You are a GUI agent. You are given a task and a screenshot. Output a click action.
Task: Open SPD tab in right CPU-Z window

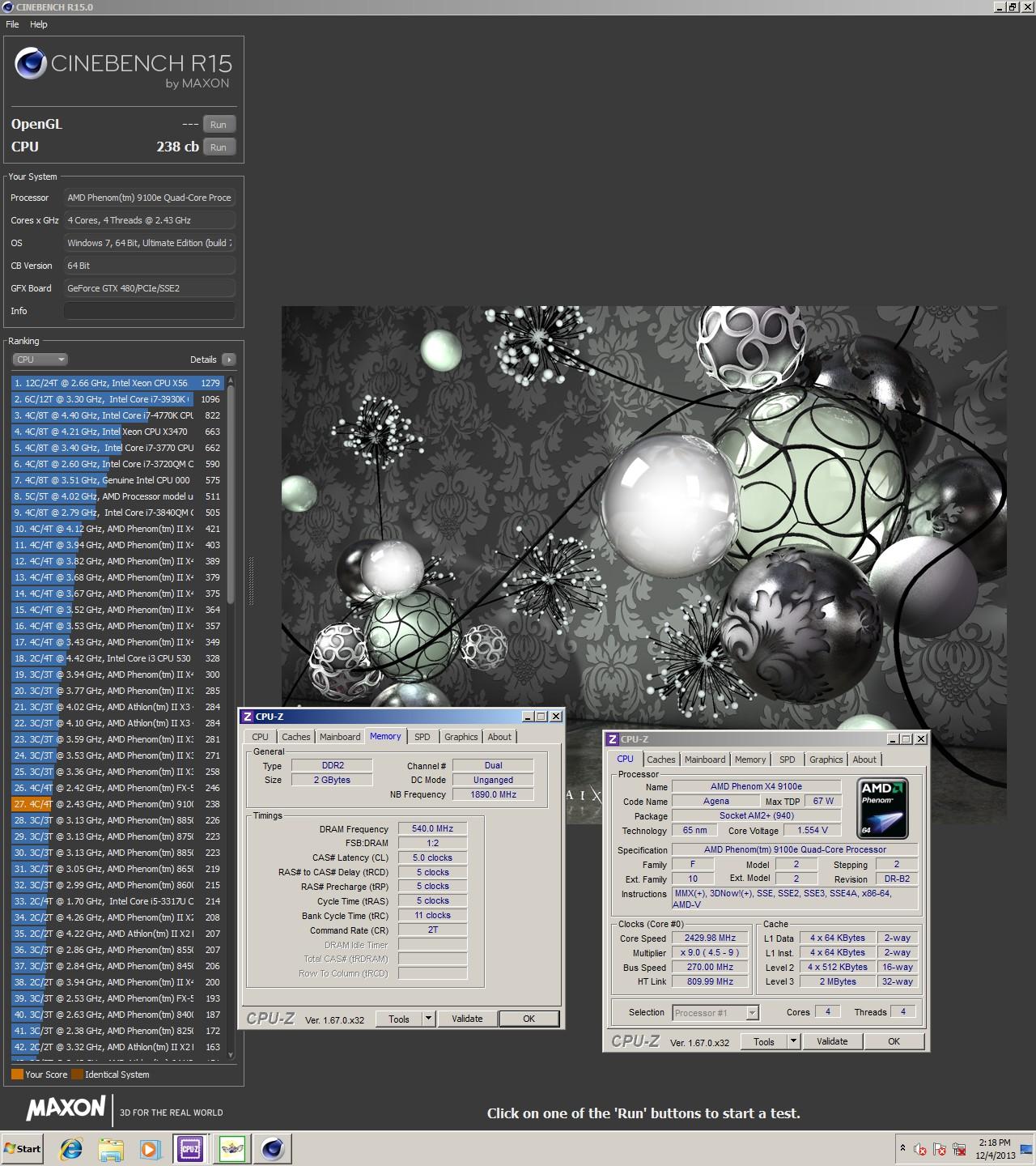788,760
